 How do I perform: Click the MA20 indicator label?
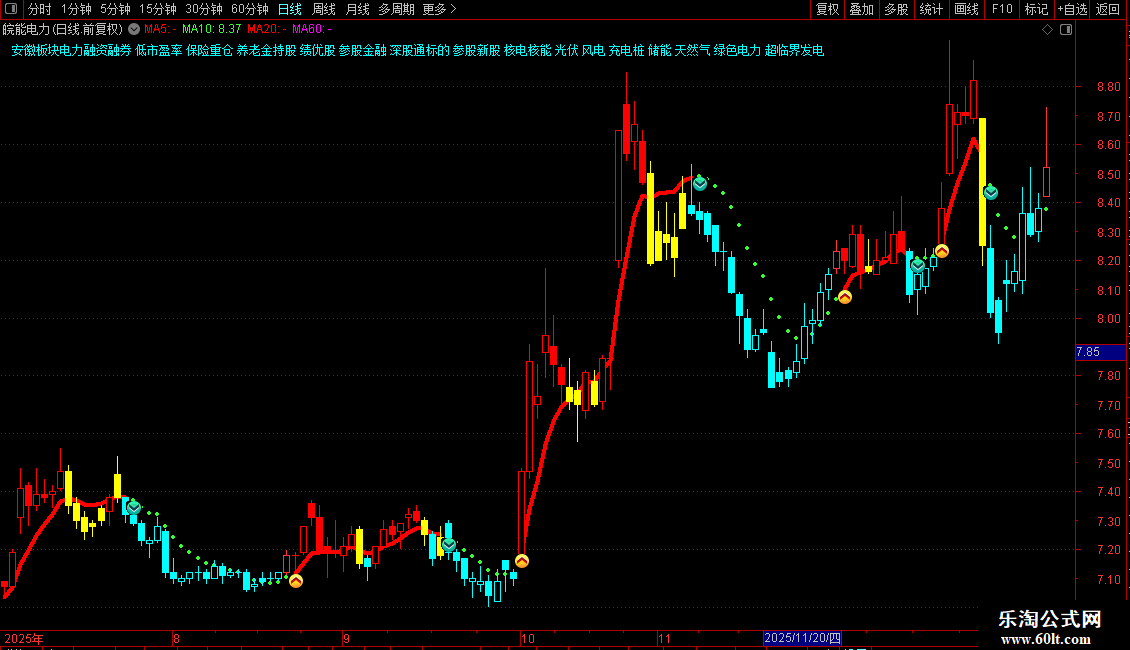pos(267,29)
